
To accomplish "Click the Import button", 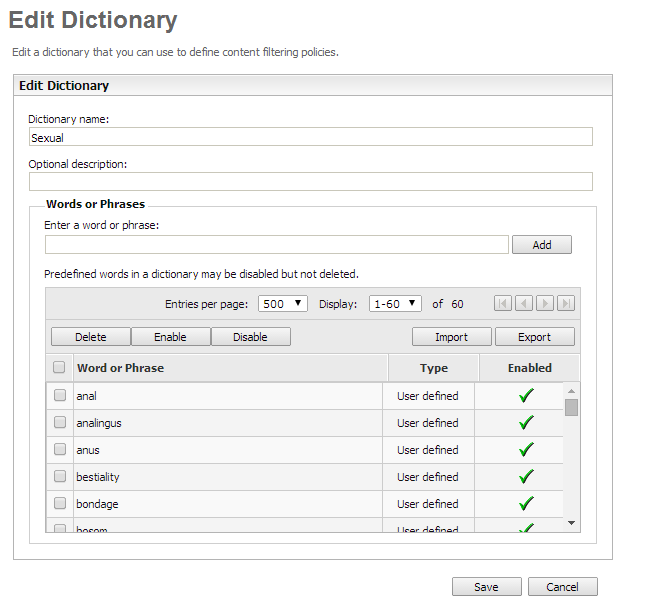I will 451,337.
